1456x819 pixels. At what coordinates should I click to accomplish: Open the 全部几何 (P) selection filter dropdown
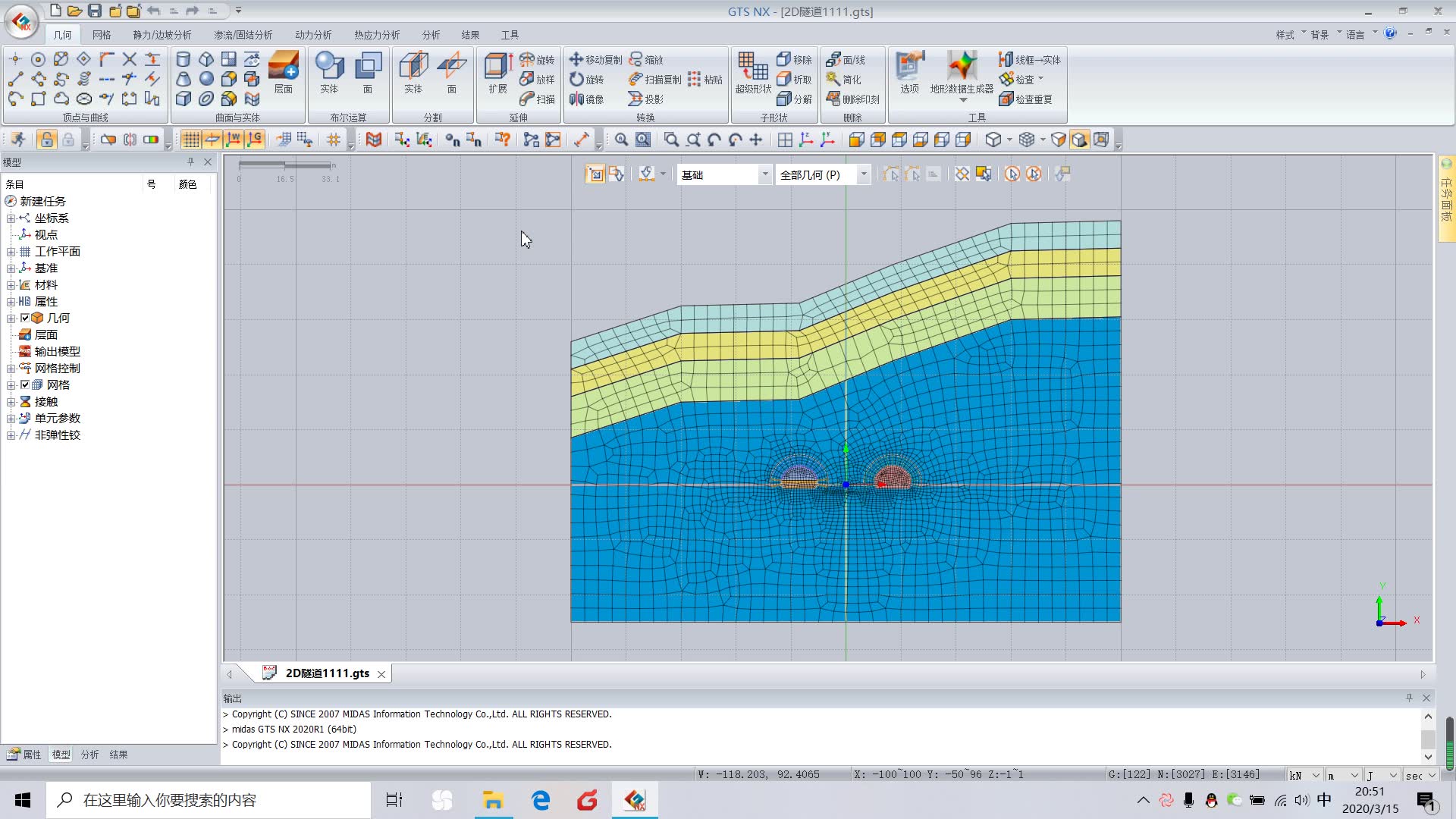(863, 175)
